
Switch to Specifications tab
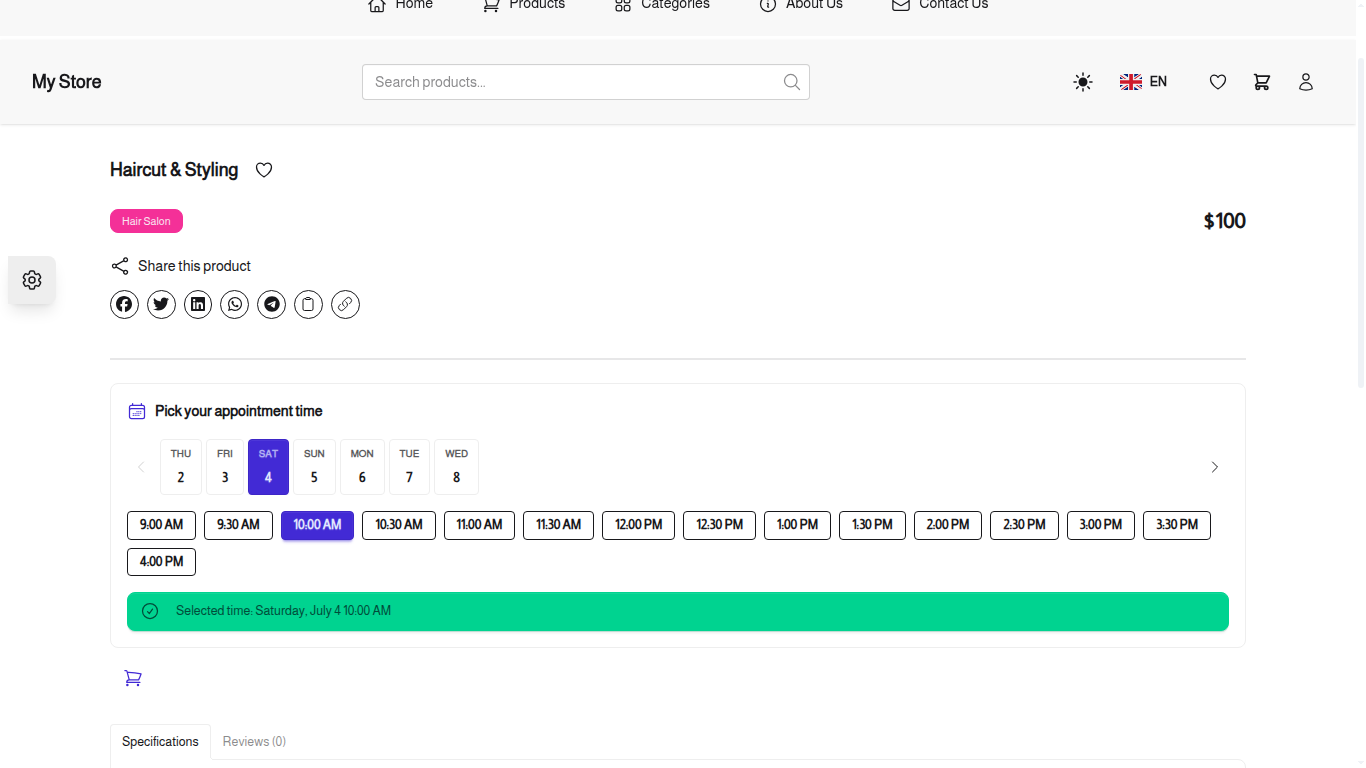(160, 742)
